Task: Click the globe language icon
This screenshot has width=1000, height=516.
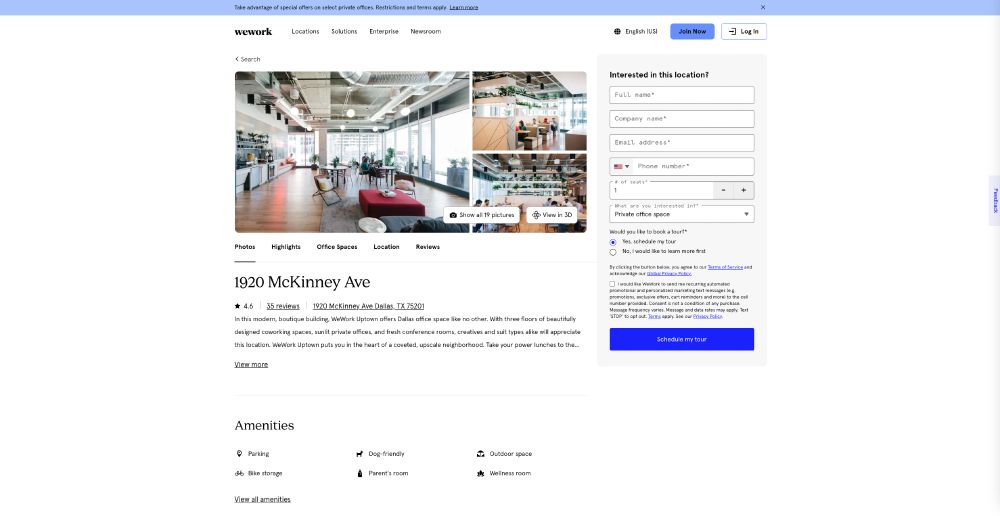Action: pyautogui.click(x=617, y=31)
